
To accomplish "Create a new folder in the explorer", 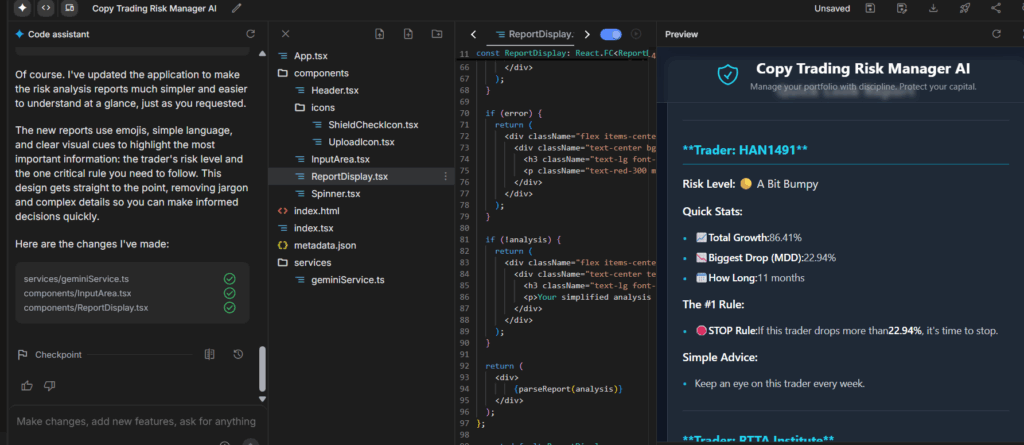I will click(x=437, y=34).
